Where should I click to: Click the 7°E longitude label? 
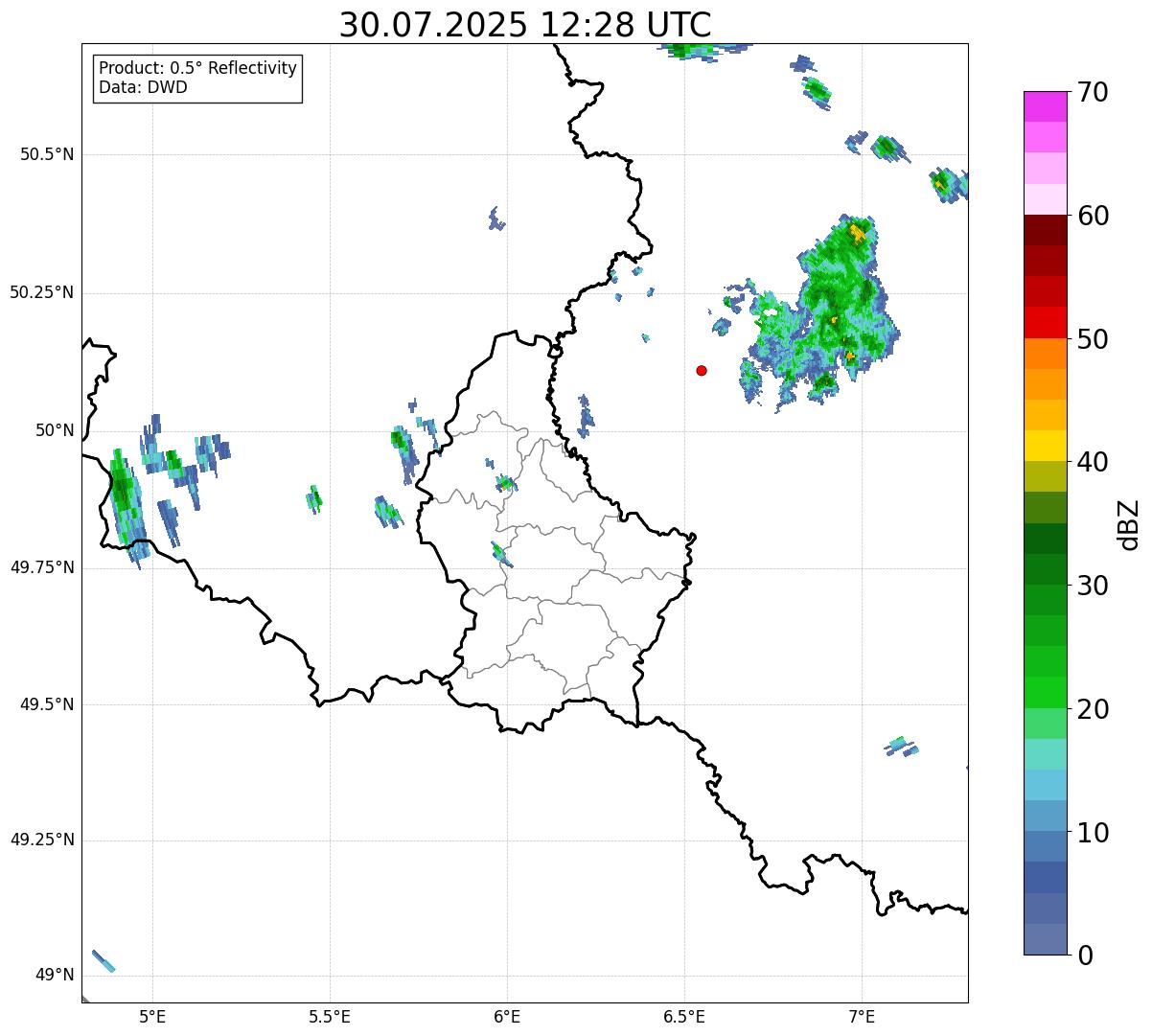tap(862, 1017)
